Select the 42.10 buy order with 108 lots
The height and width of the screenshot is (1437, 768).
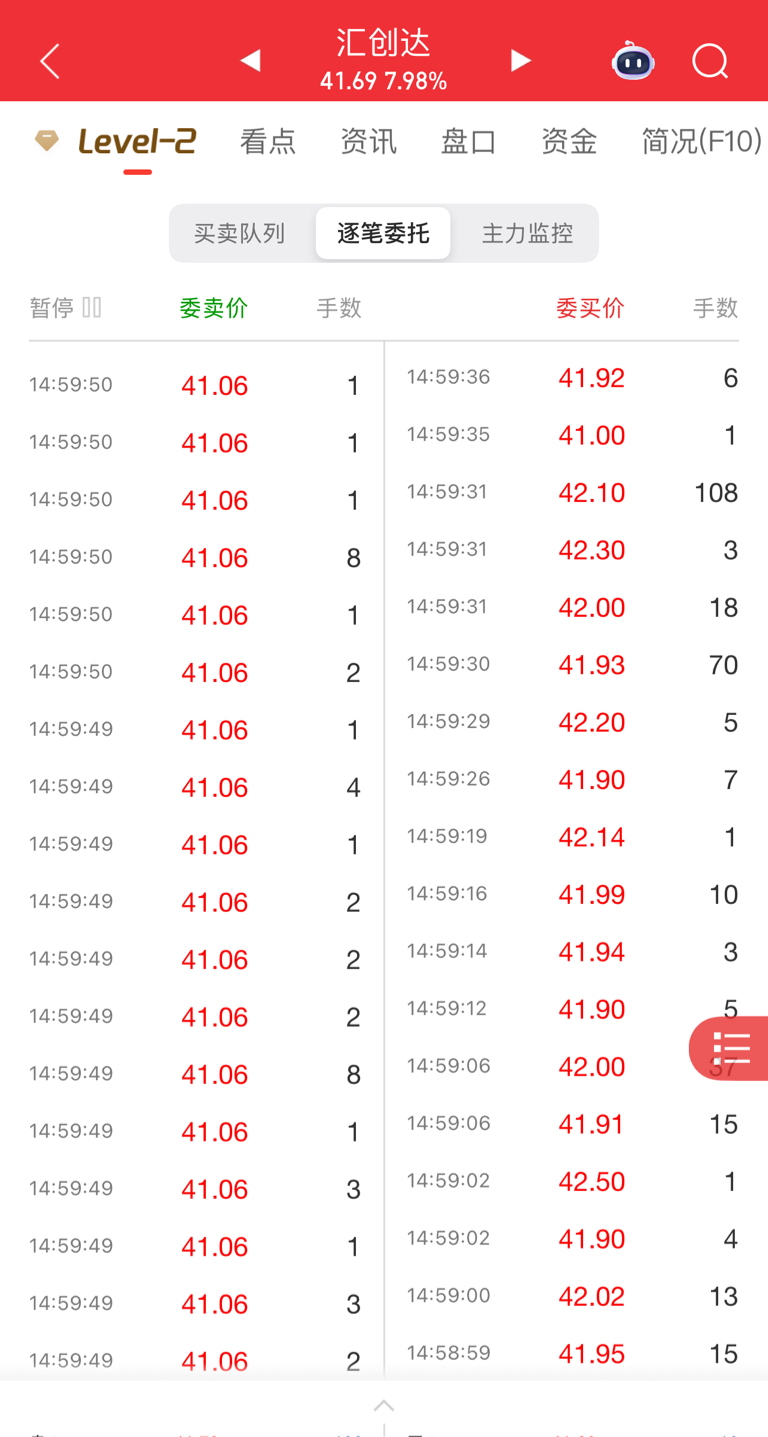coord(592,493)
